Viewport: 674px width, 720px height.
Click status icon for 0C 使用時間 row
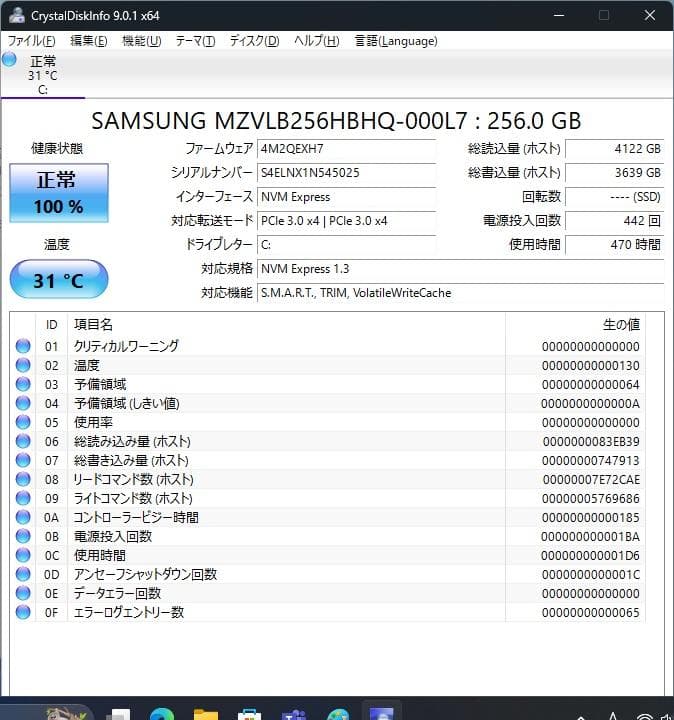click(23, 555)
